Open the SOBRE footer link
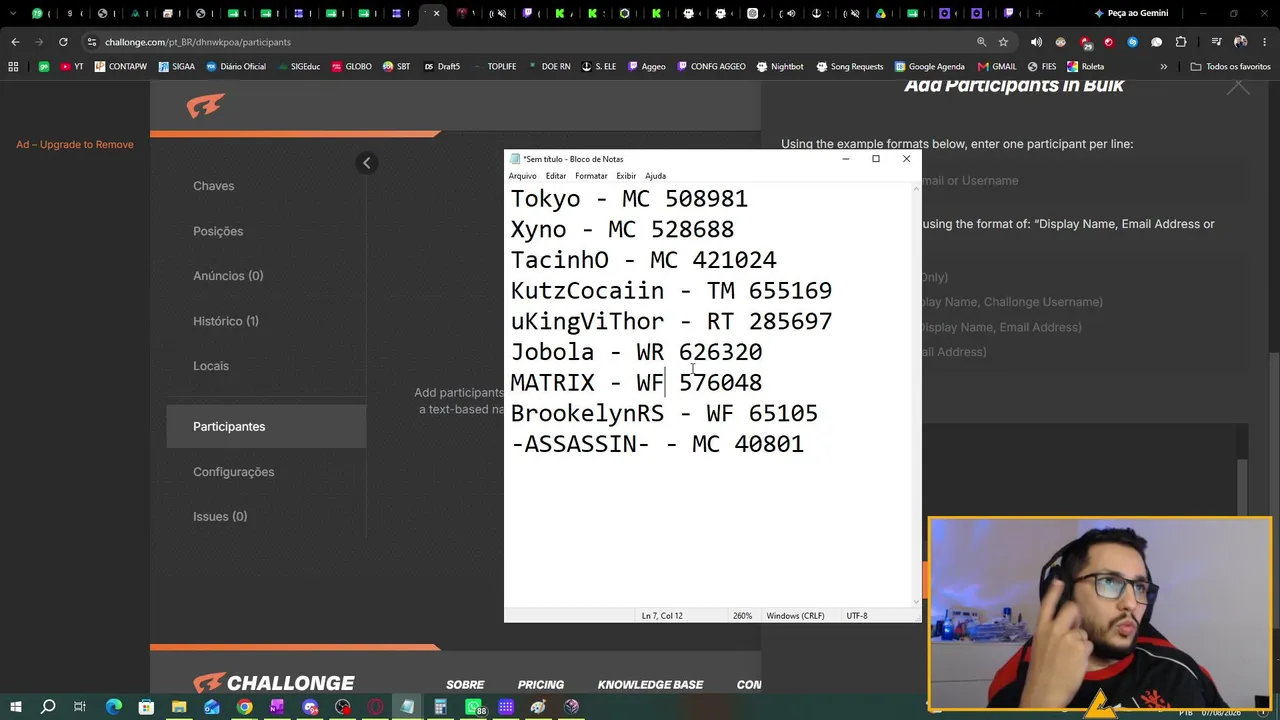This screenshot has width=1280, height=720. pos(465,685)
